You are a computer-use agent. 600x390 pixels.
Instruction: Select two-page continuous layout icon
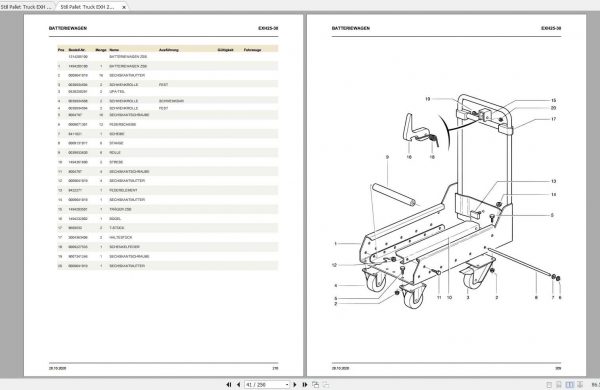tap(580, 385)
